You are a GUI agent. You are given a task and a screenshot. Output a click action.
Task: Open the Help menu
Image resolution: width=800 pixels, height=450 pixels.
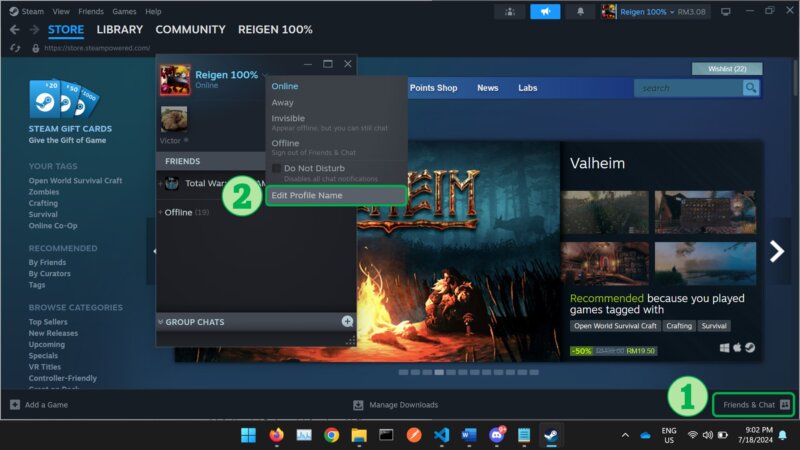(153, 11)
